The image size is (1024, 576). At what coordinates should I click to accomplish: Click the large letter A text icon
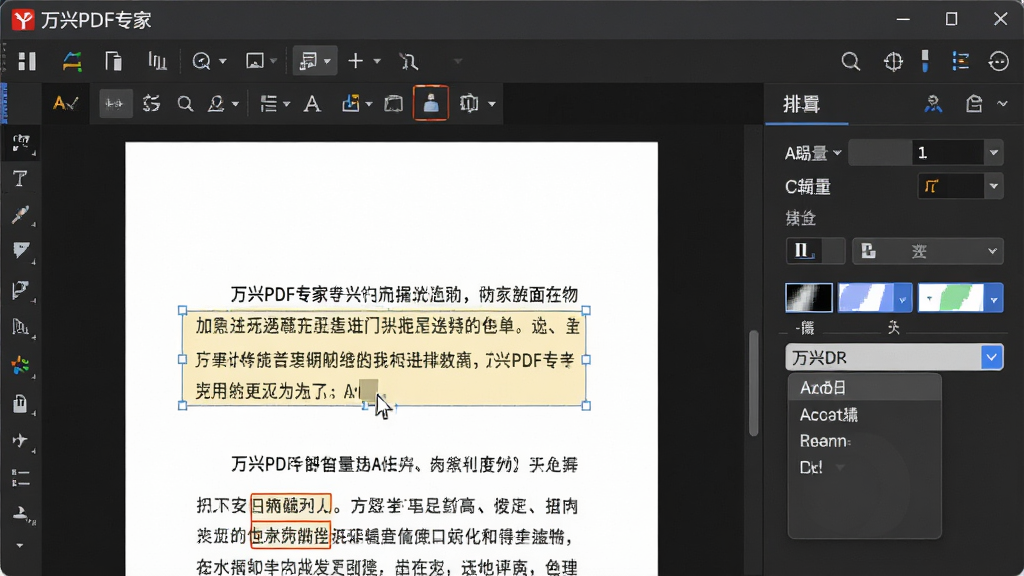[312, 103]
